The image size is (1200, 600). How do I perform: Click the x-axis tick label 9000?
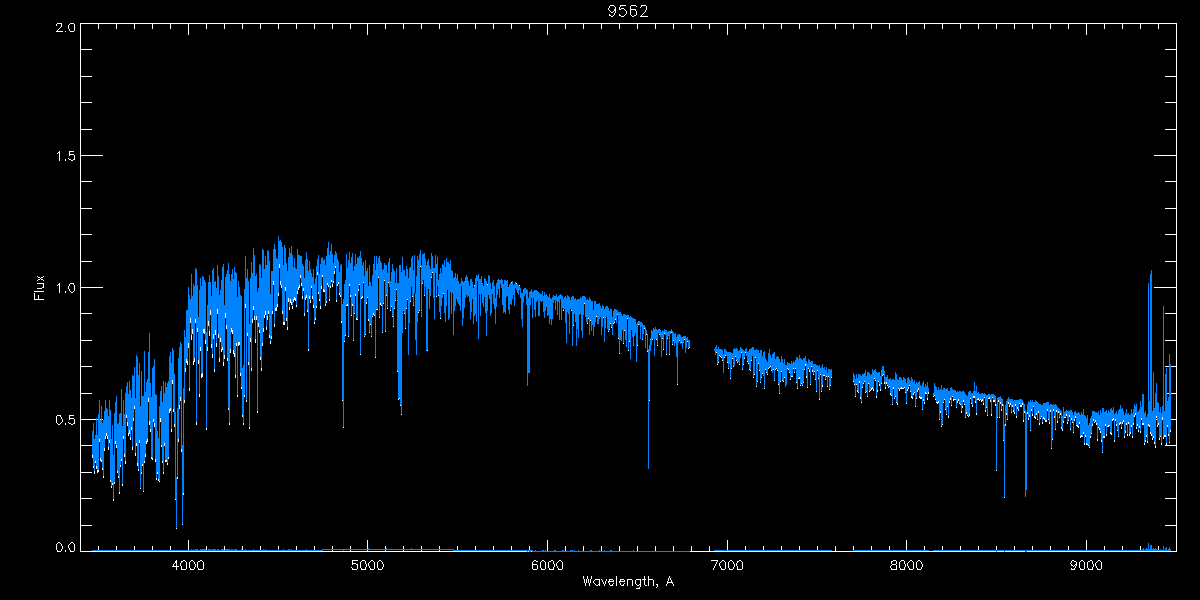[x=1086, y=565]
